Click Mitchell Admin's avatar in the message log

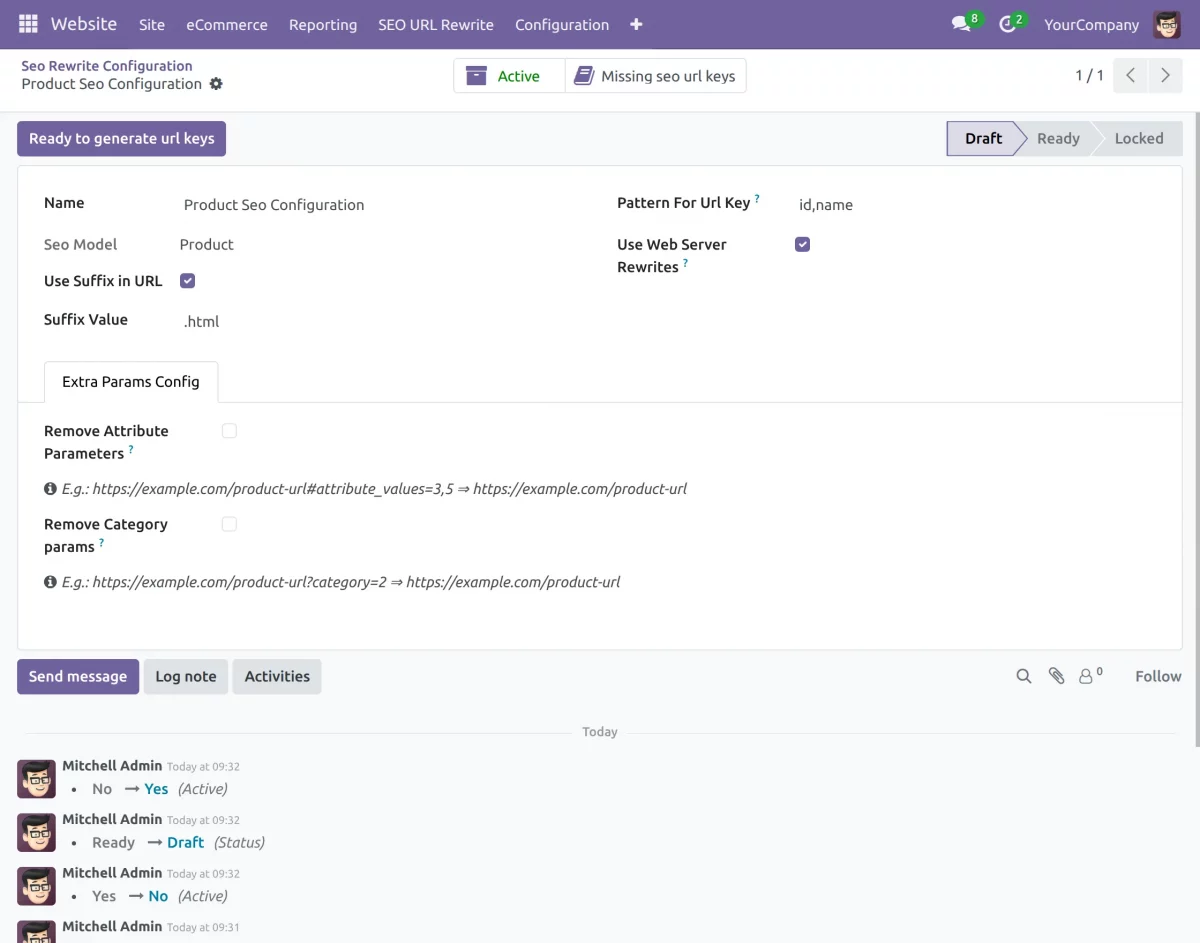tap(36, 778)
